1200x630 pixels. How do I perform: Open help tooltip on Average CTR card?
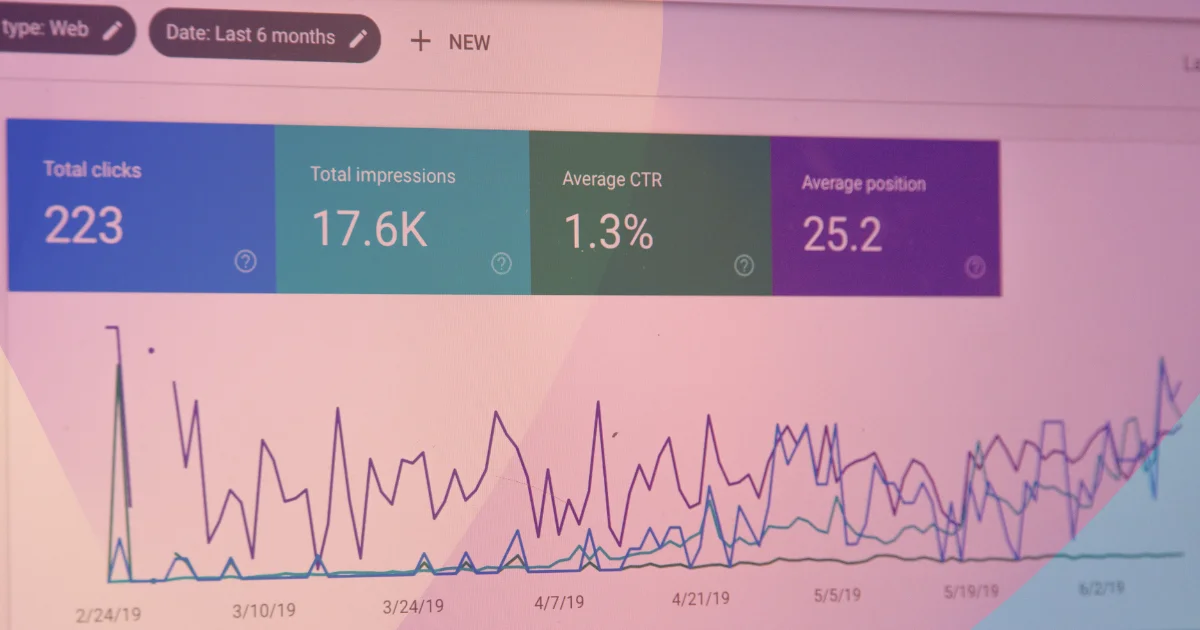coord(742,266)
